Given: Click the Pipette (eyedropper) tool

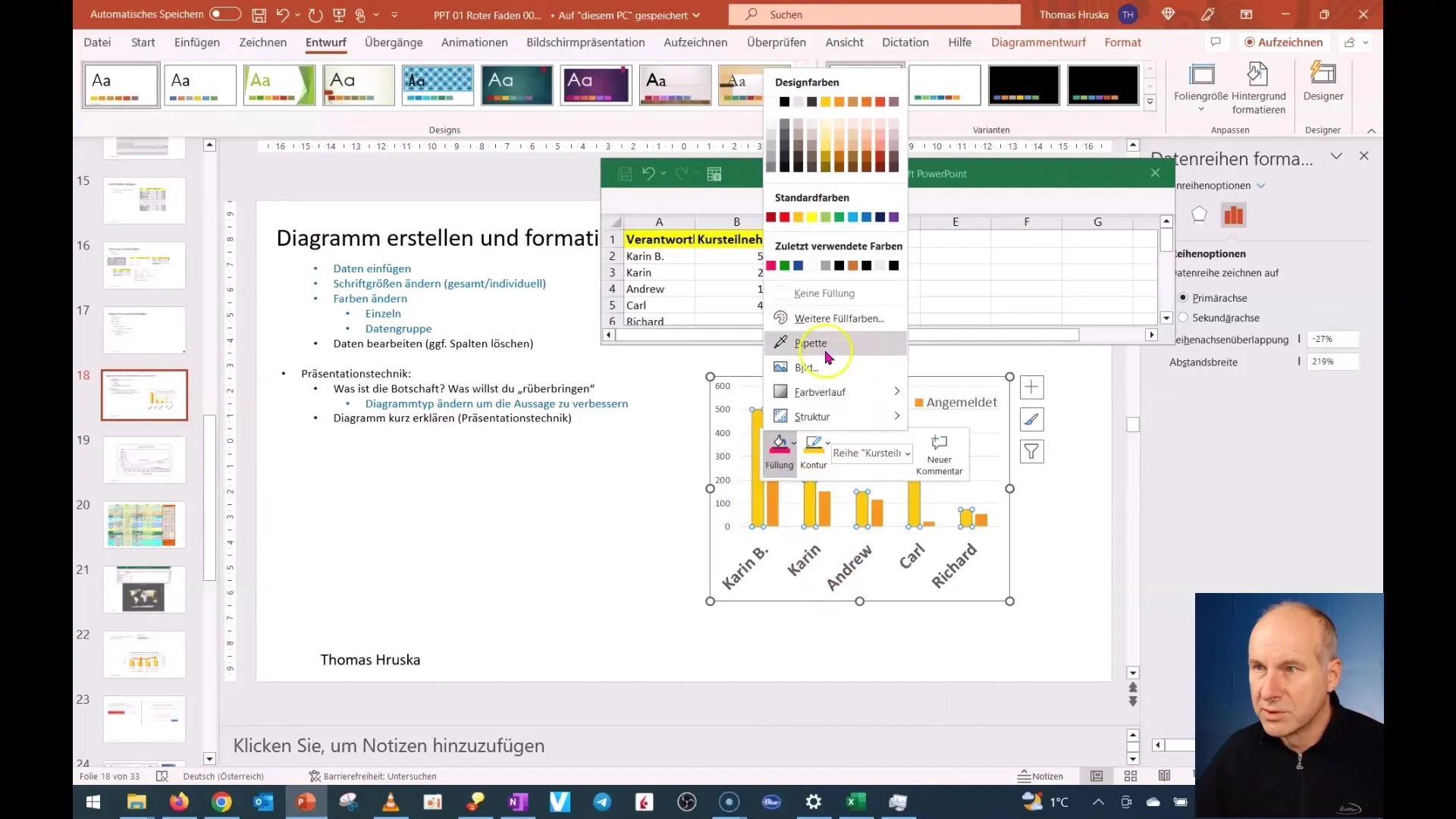Looking at the screenshot, I should point(810,342).
